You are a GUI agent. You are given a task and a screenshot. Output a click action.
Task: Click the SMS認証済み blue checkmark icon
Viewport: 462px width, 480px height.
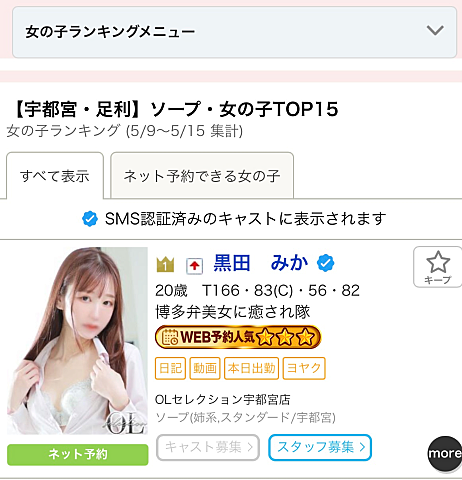coord(90,219)
